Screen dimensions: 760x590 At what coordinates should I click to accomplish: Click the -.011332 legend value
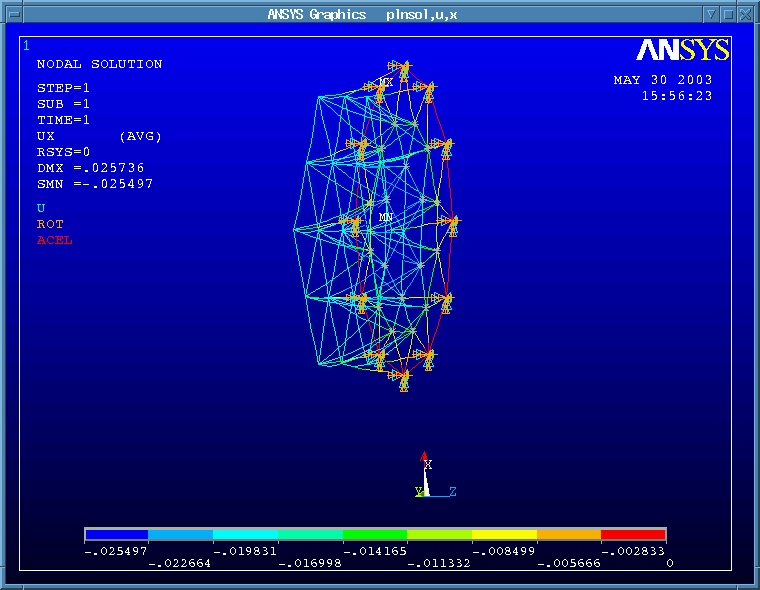(439, 563)
